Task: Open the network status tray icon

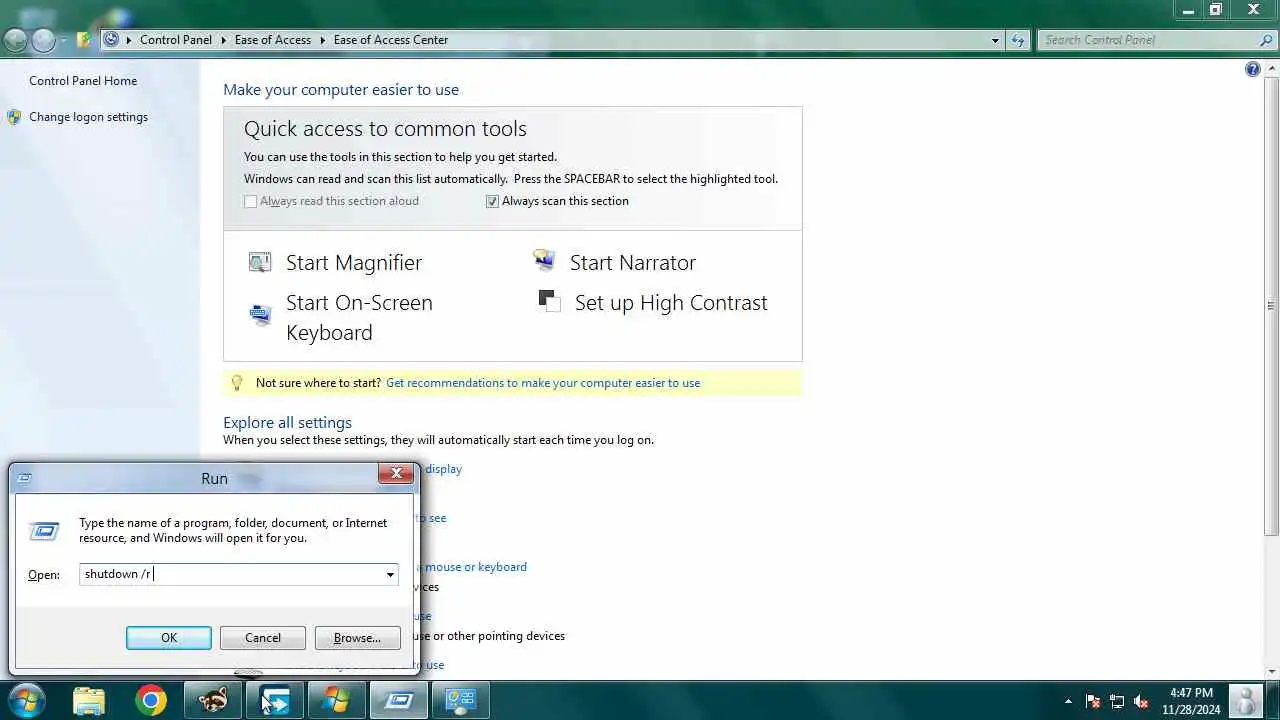Action: coord(1117,701)
